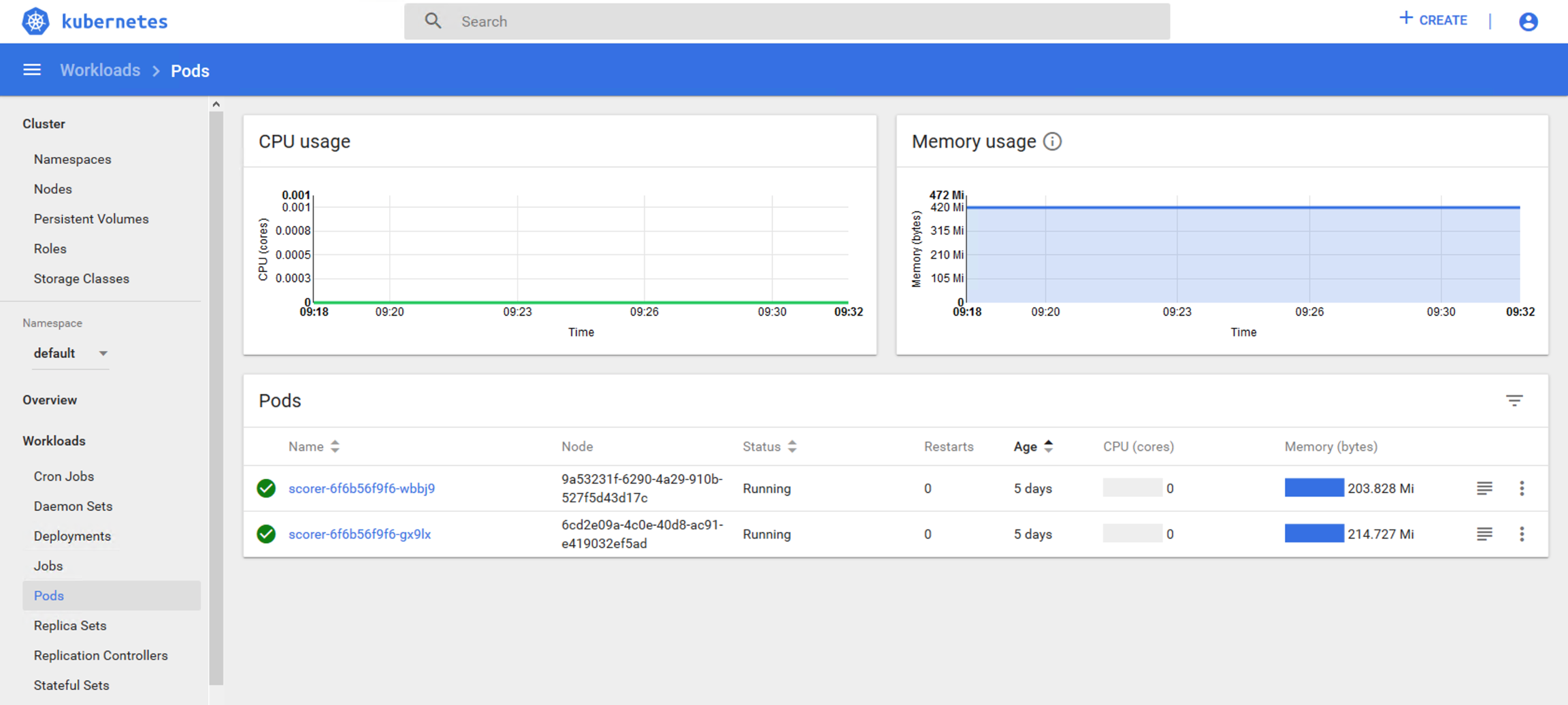Click the Memory usage info icon
This screenshot has height=705, width=1568.
(x=1052, y=142)
